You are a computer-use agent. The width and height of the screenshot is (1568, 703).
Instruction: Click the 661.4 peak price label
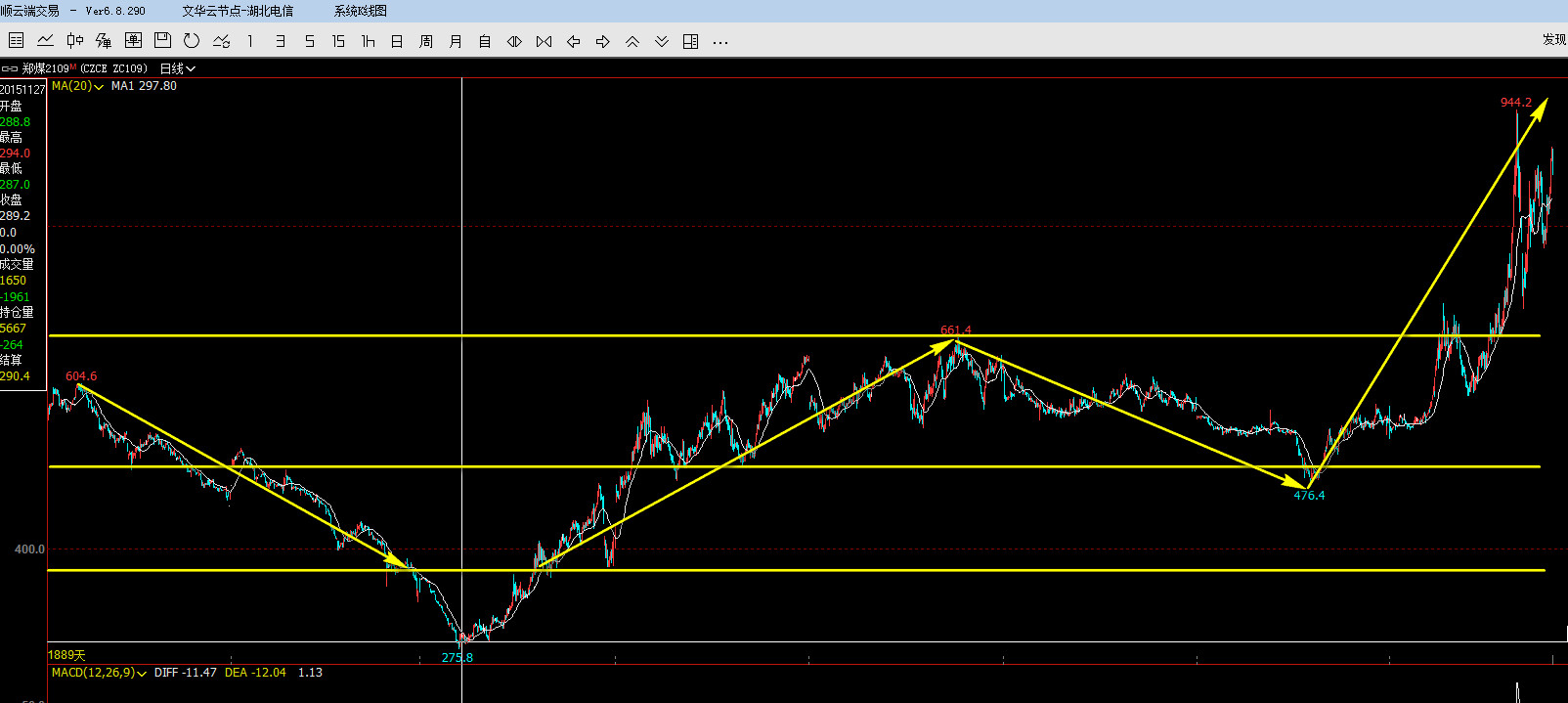(x=956, y=330)
